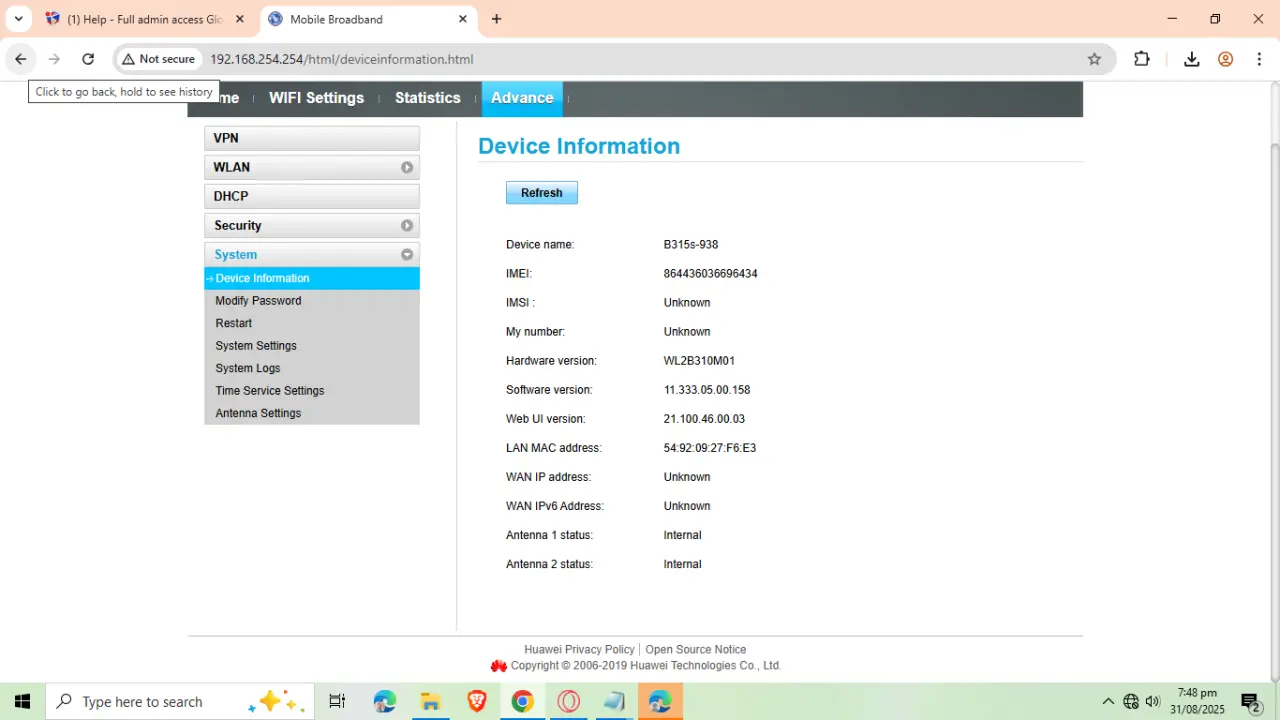Open the WIFI Settings menu
The width and height of the screenshot is (1280, 720).
(x=316, y=98)
